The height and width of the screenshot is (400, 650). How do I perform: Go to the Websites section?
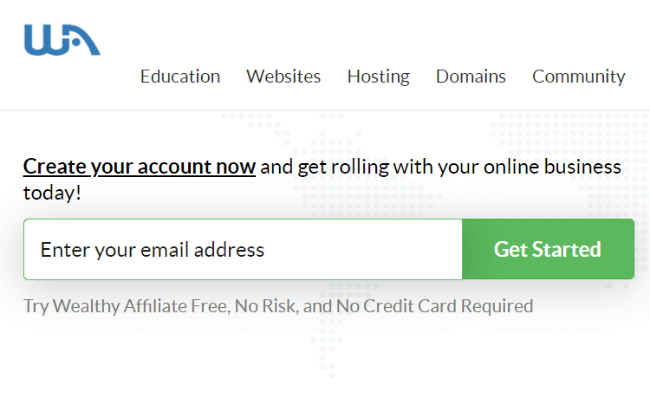point(284,77)
